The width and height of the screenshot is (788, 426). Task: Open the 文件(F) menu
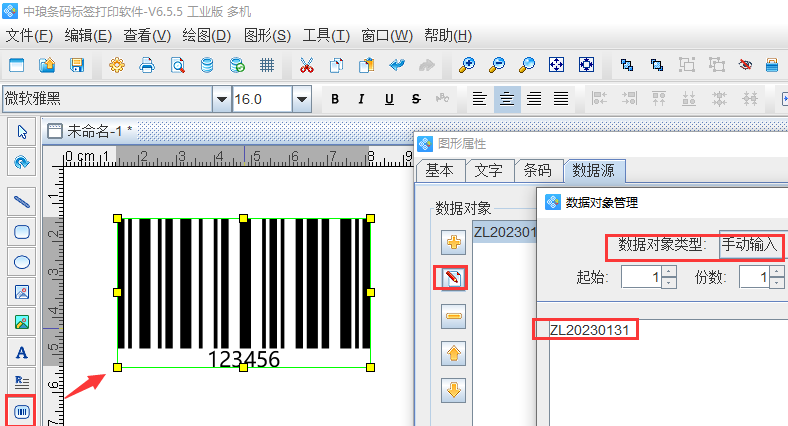[x=29, y=36]
